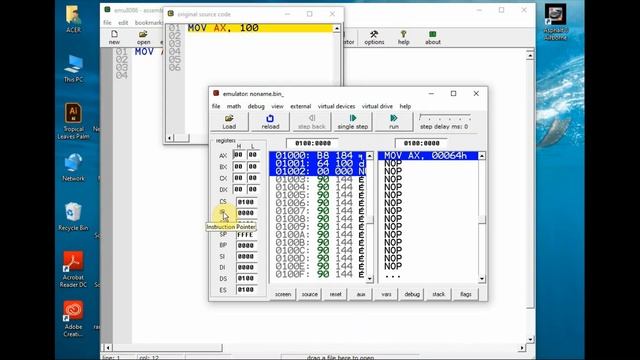The width and height of the screenshot is (640, 360).
Task: Click AX high byte register field
Action: pyautogui.click(x=239, y=155)
